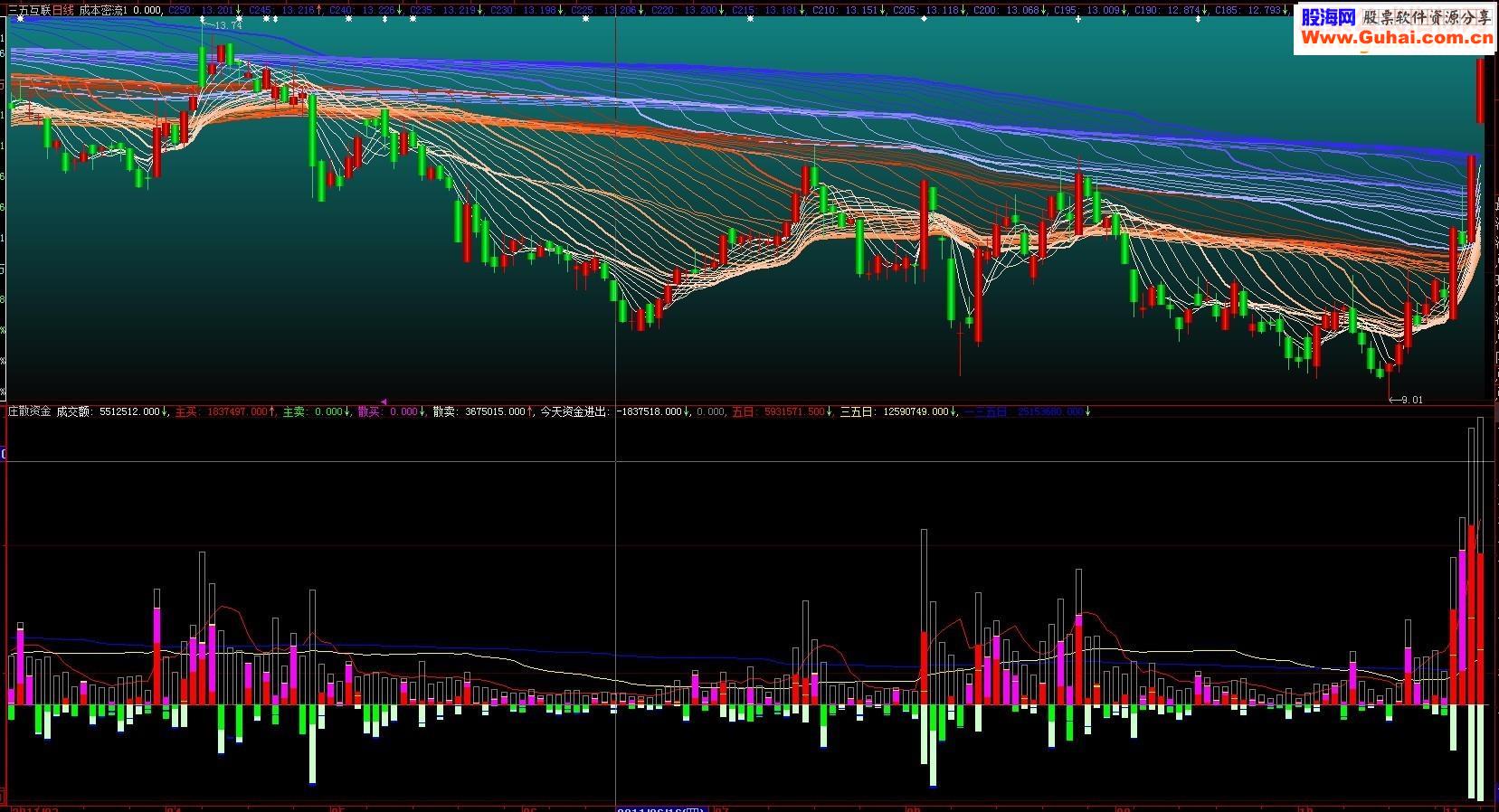The image size is (1499, 812).
Task: Click the C250: 13.201 indicator value
Action: point(204,11)
